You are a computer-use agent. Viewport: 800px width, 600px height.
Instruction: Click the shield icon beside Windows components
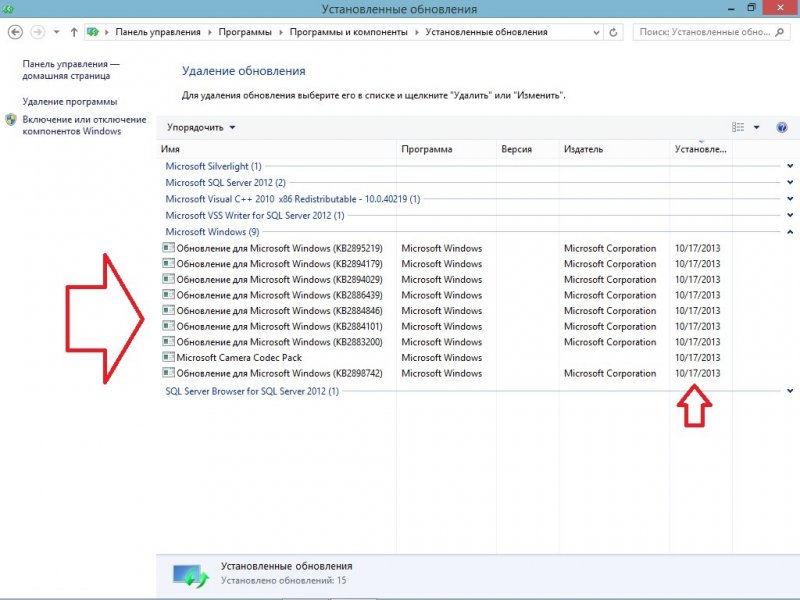pos(11,120)
